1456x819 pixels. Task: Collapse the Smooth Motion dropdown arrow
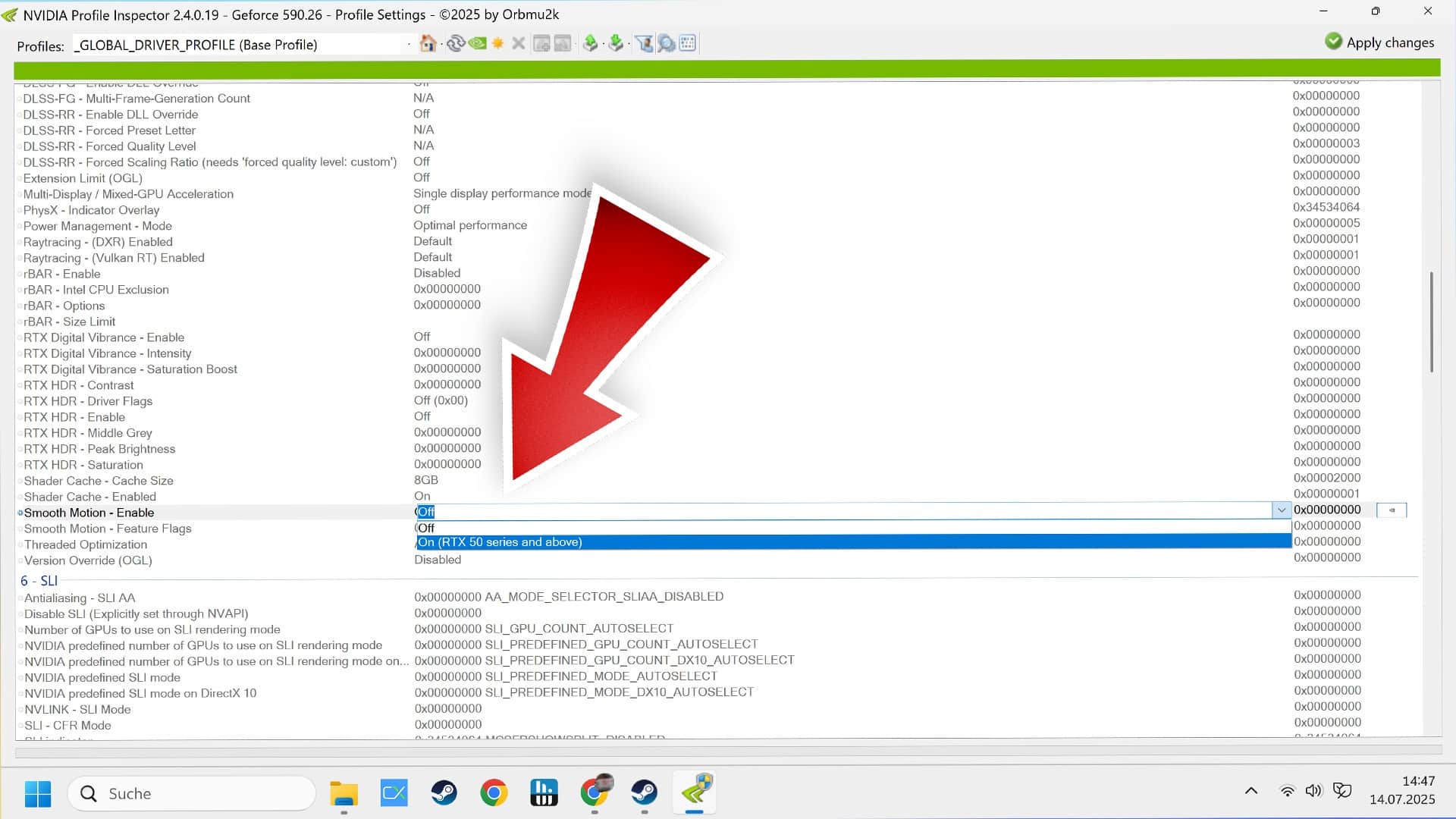click(1282, 510)
